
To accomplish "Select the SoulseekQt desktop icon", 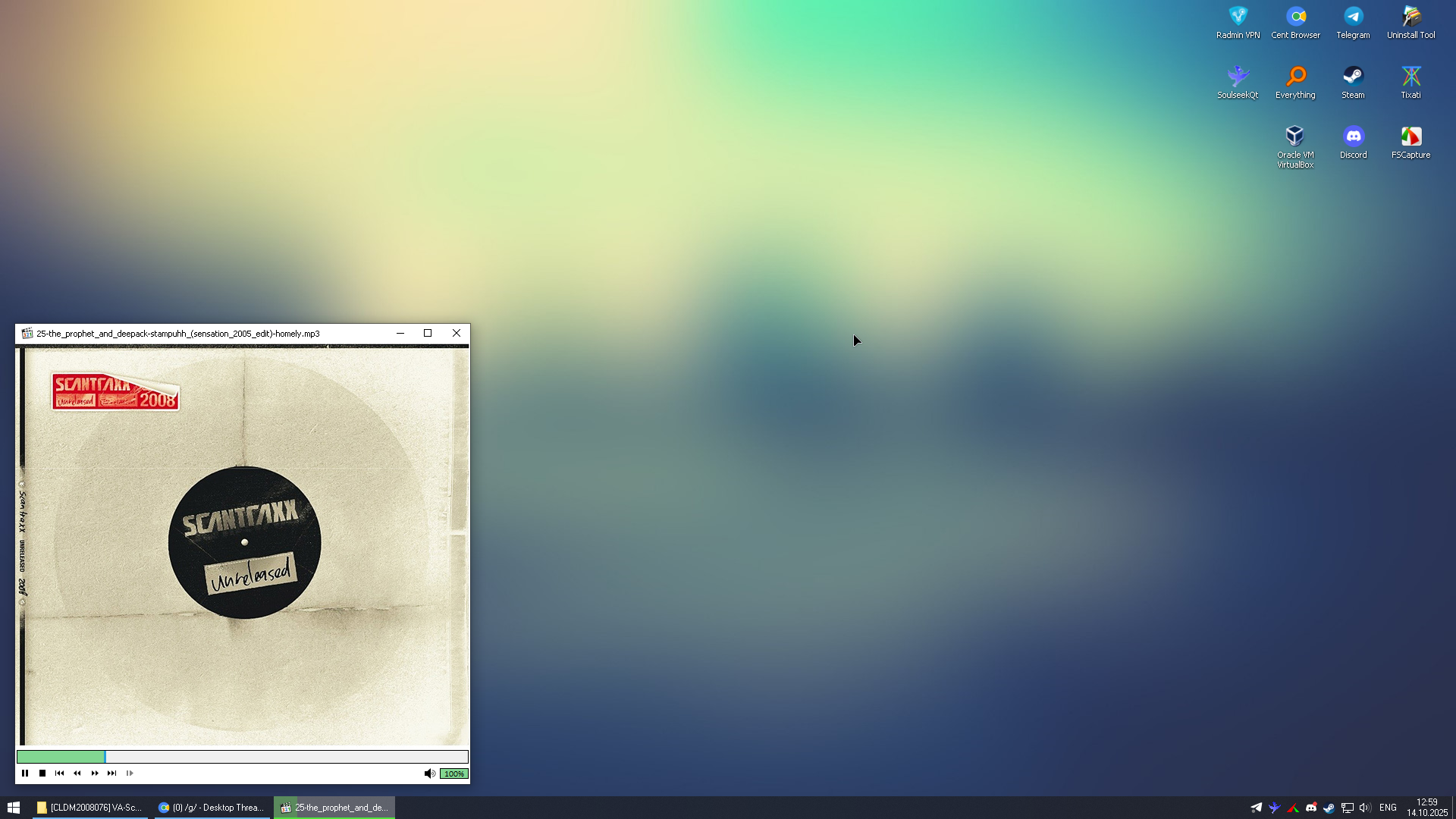I will [x=1238, y=82].
